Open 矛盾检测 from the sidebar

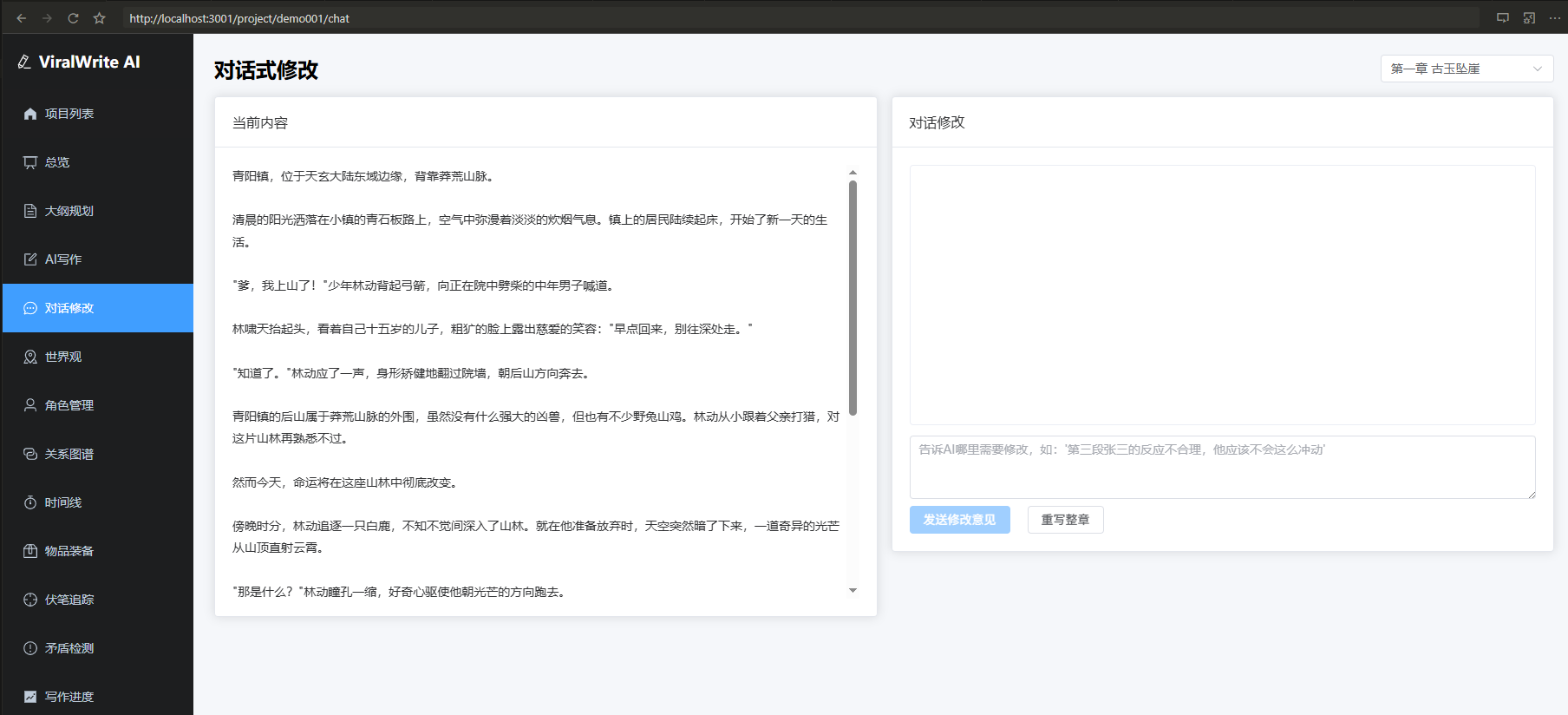[98, 648]
